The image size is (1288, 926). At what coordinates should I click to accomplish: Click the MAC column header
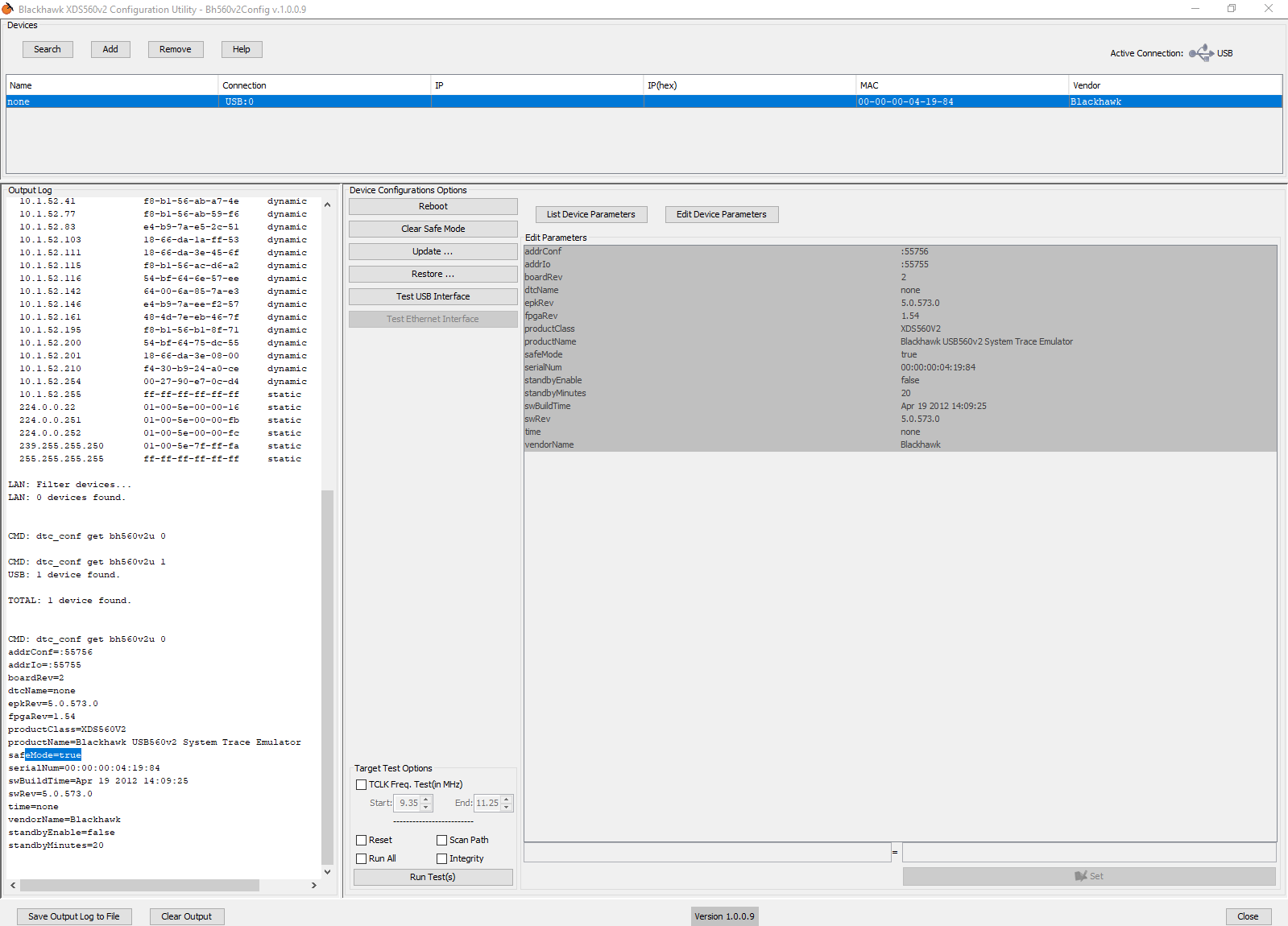(963, 85)
